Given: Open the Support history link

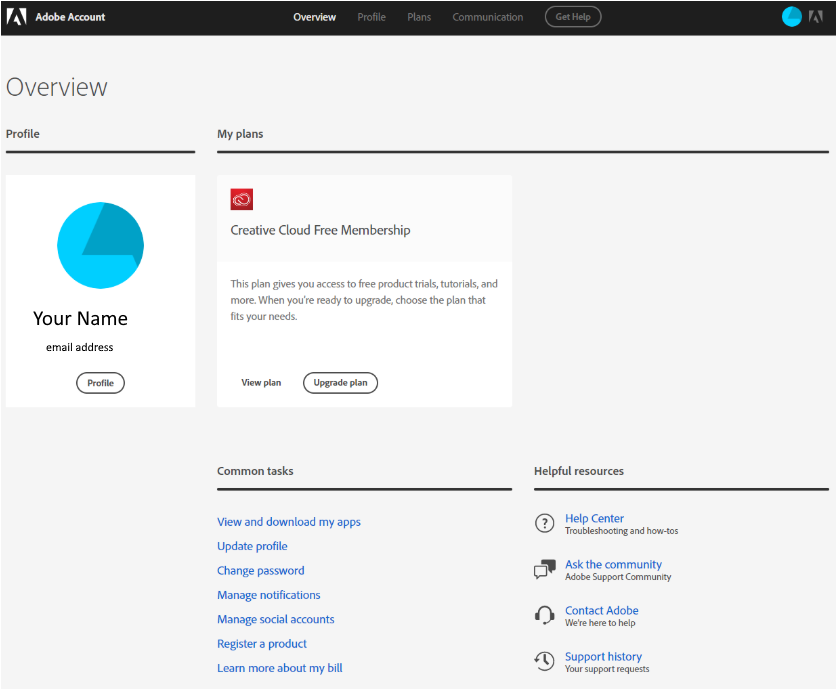Looking at the screenshot, I should (603, 657).
